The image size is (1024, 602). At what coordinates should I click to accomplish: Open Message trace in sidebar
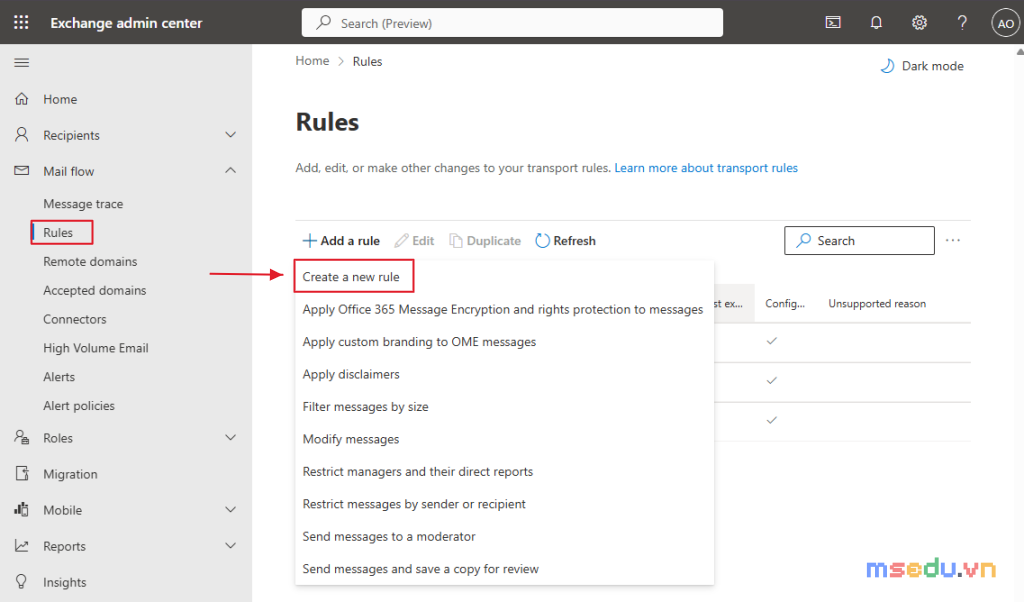click(83, 204)
